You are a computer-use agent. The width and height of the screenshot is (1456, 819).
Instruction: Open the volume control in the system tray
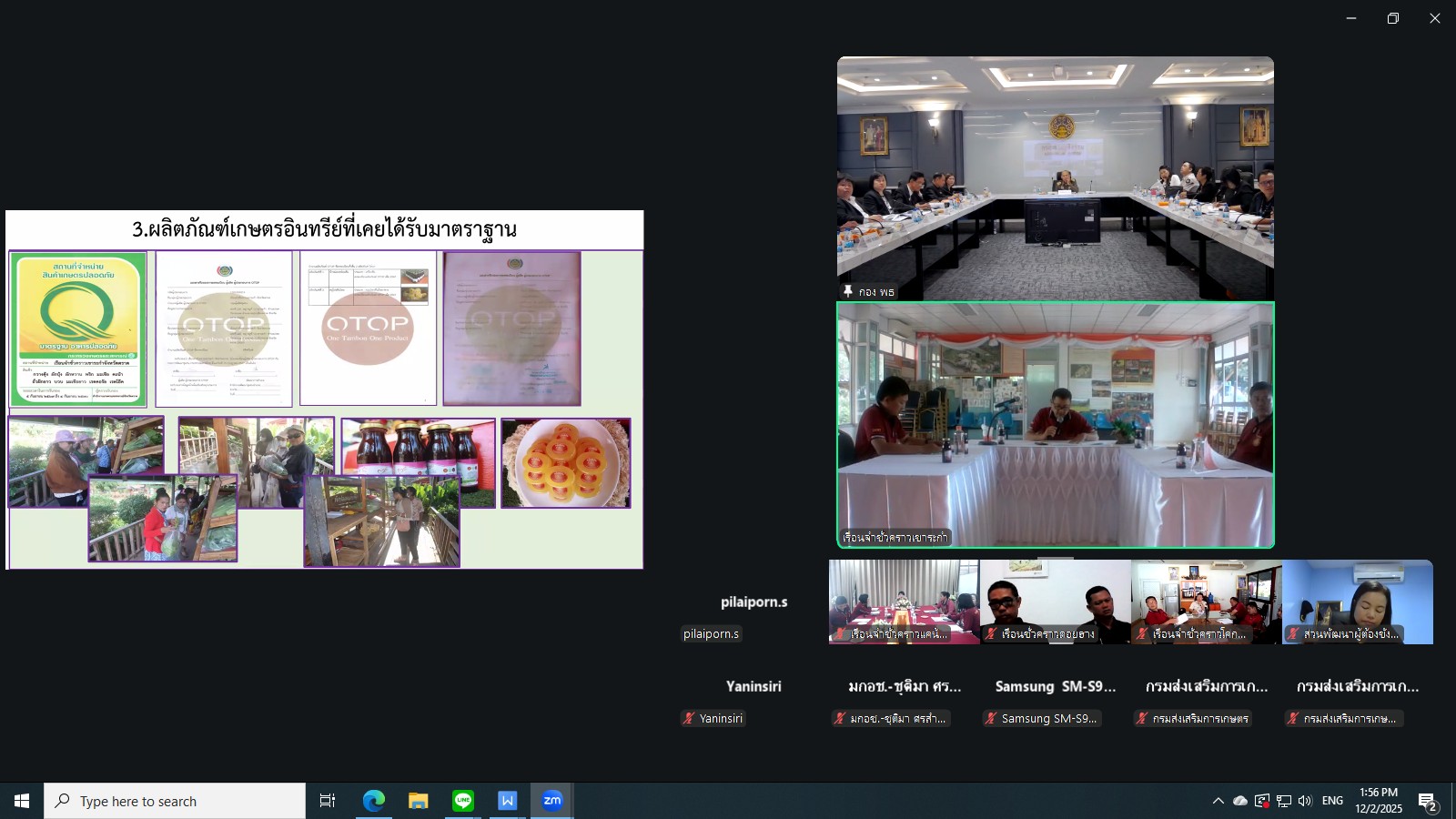point(1305,801)
